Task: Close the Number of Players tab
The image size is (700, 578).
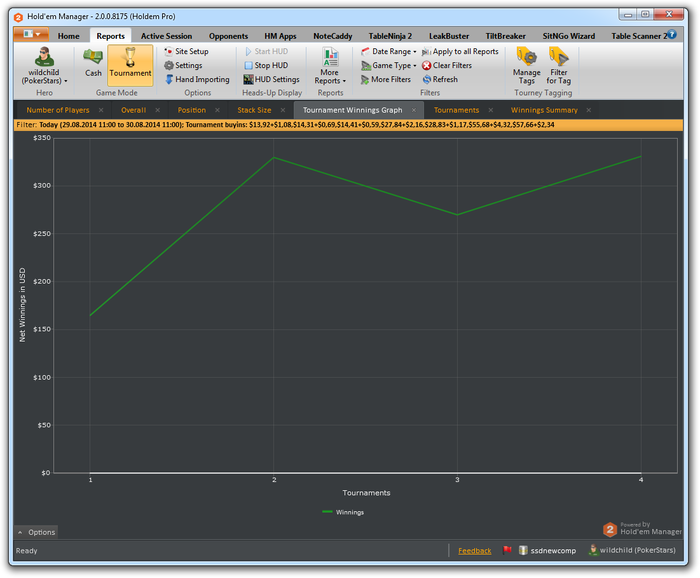Action: coord(101,110)
